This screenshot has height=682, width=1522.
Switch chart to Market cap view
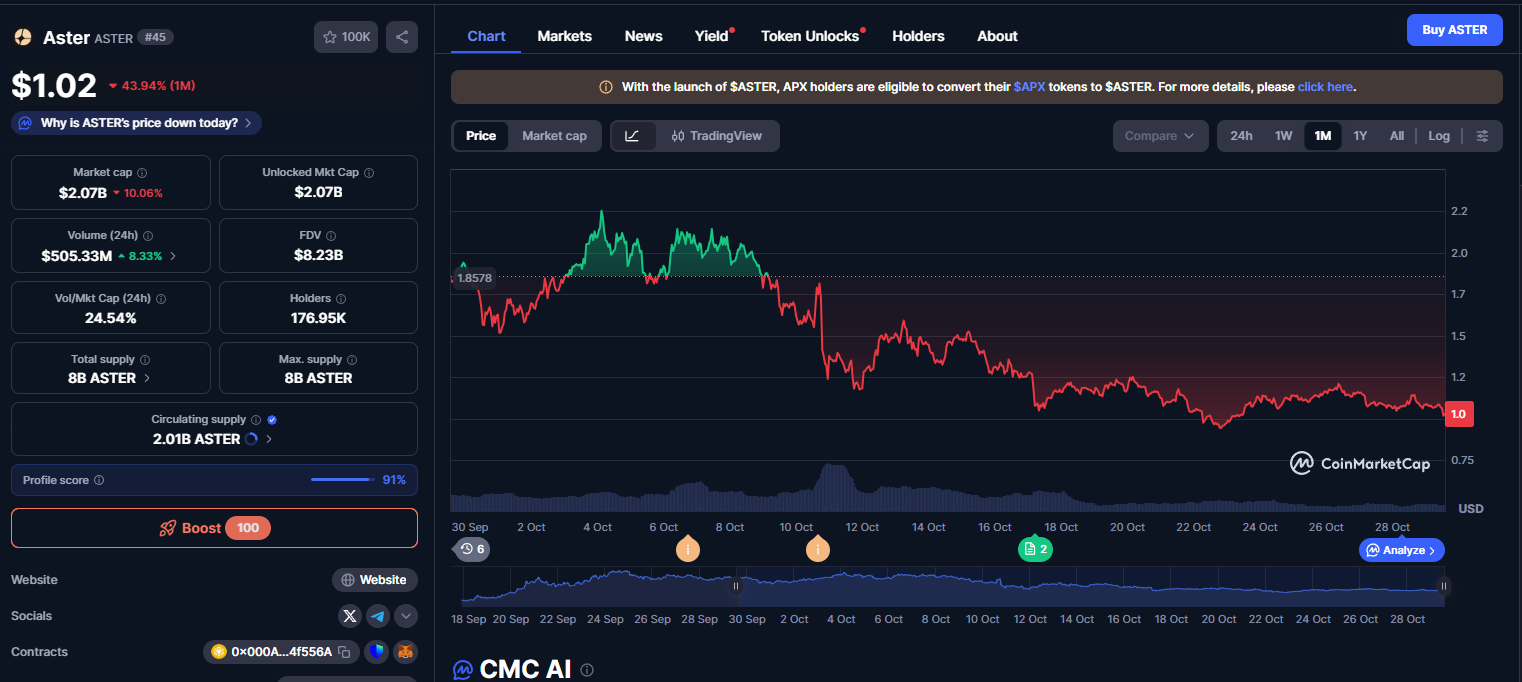pos(554,136)
